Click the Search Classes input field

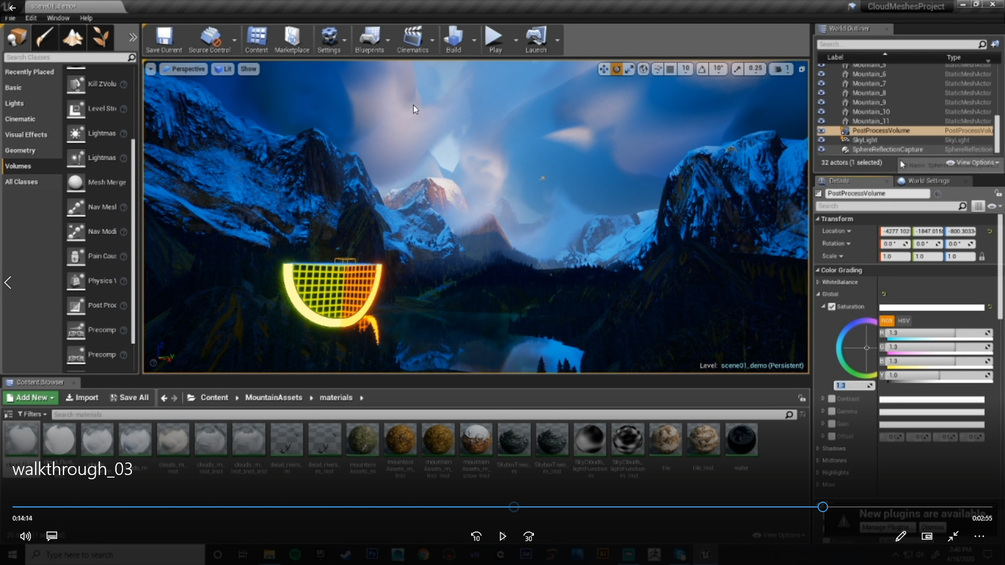[69, 58]
